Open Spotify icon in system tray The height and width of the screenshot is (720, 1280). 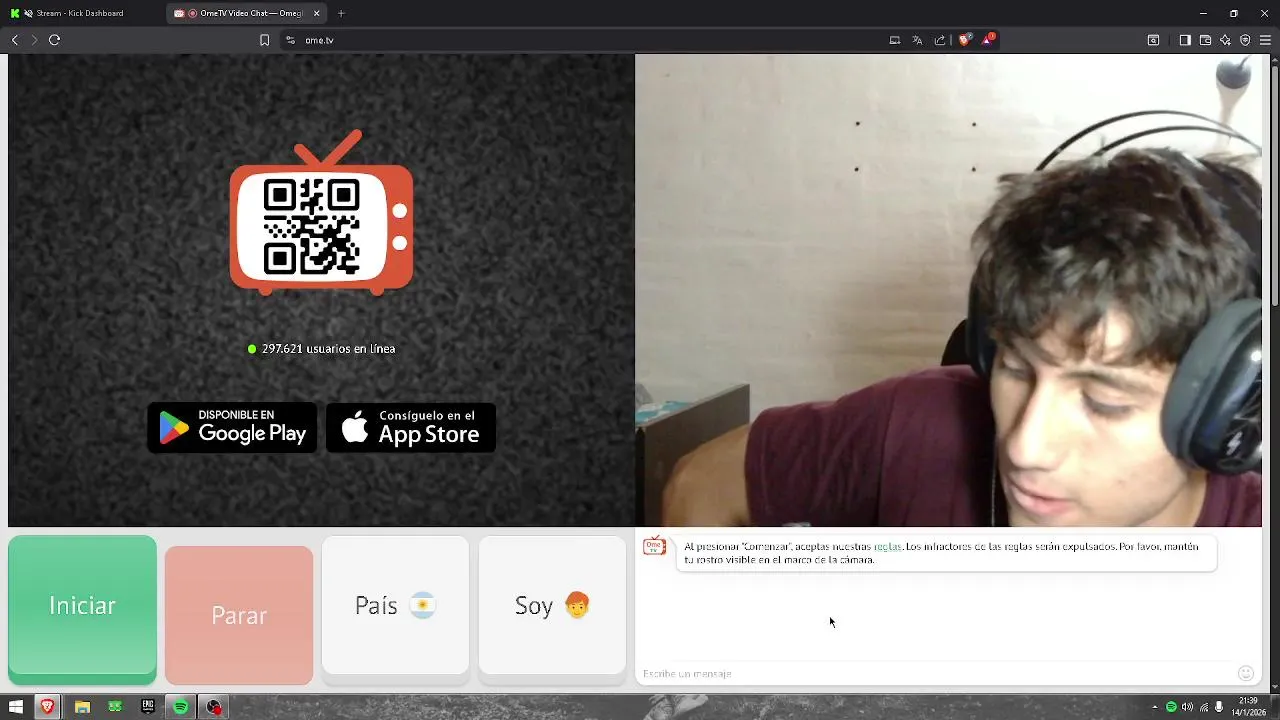(x=1171, y=707)
